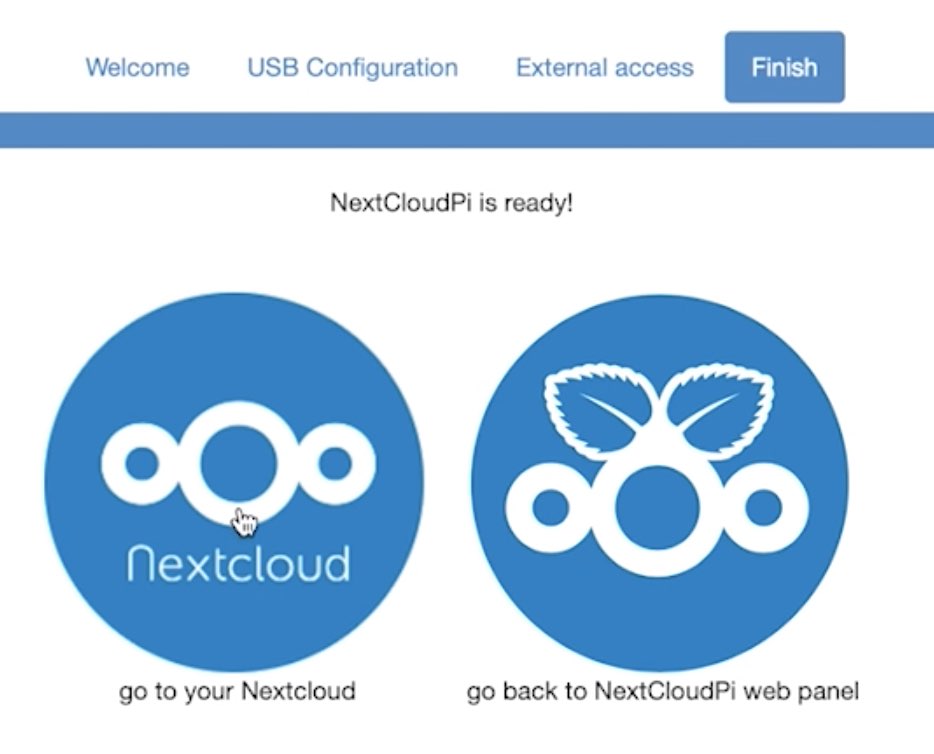
Task: Click the Nextcloud wordmark inside the circle
Action: coord(238,563)
